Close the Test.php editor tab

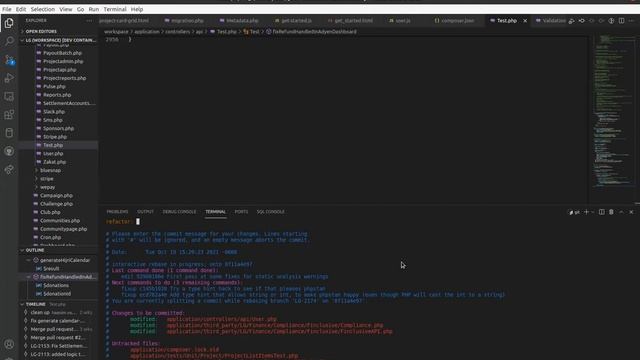click(x=525, y=20)
